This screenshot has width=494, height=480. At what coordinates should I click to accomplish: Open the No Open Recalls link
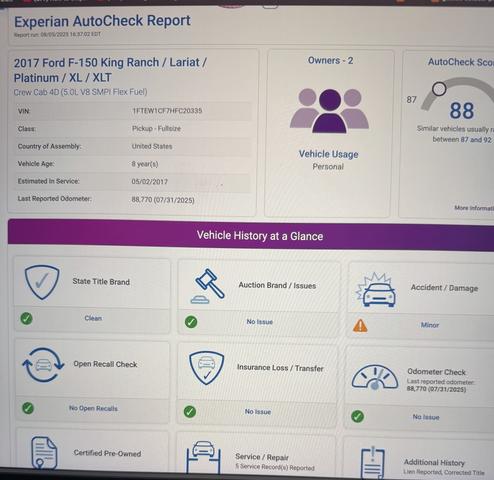click(x=93, y=408)
